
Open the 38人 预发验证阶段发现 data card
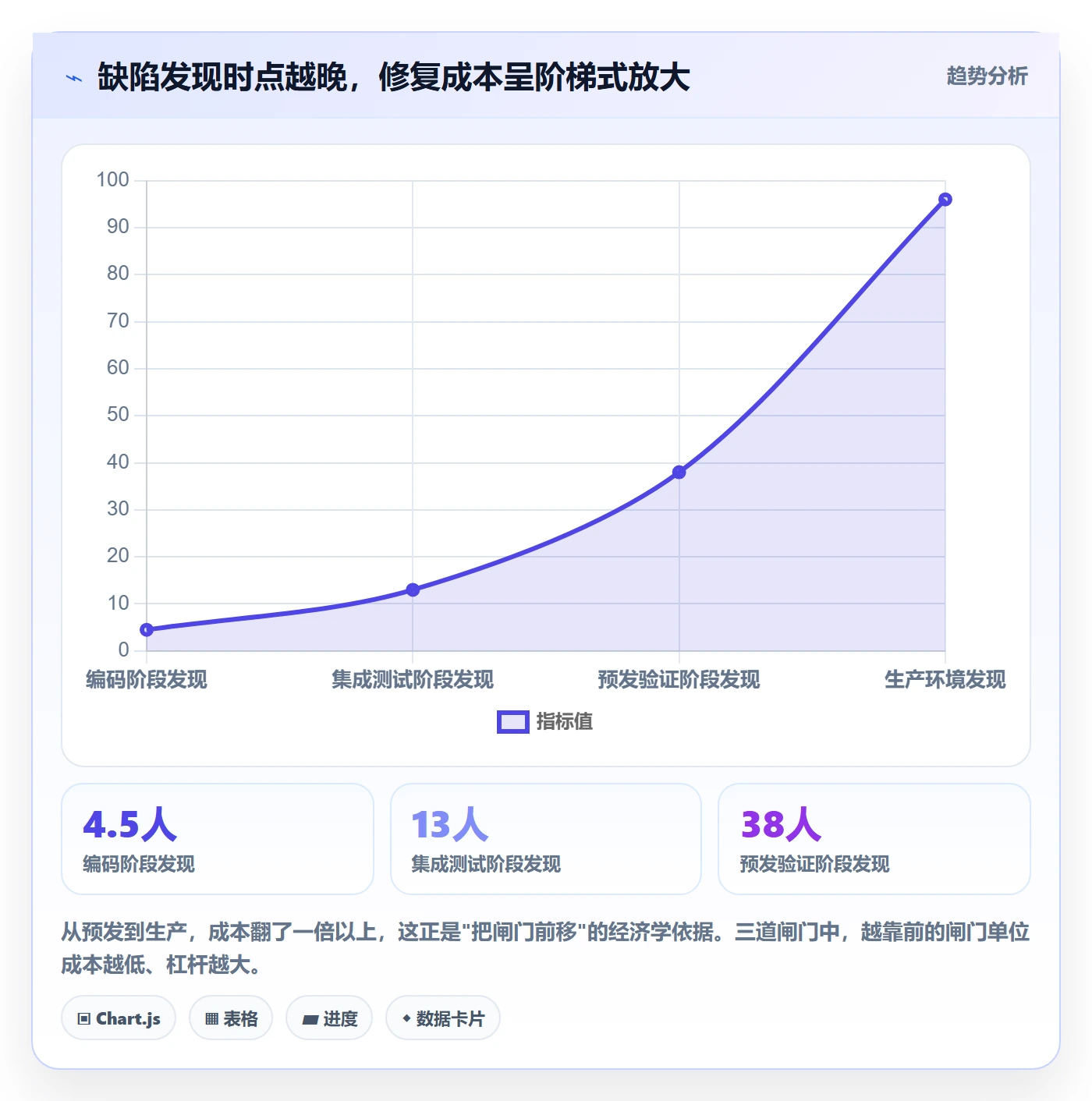[874, 839]
